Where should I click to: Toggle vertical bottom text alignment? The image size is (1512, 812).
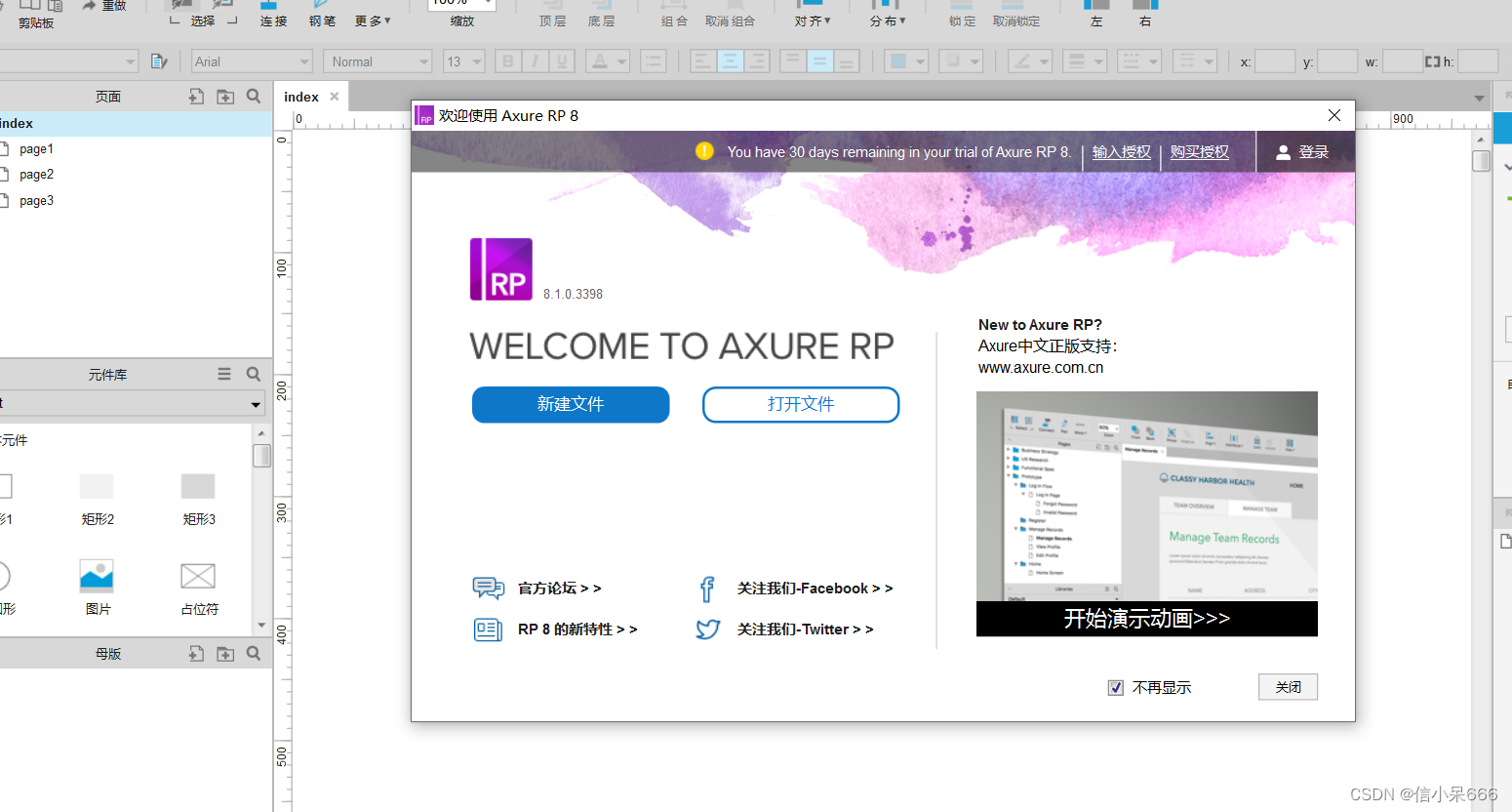tap(847, 61)
